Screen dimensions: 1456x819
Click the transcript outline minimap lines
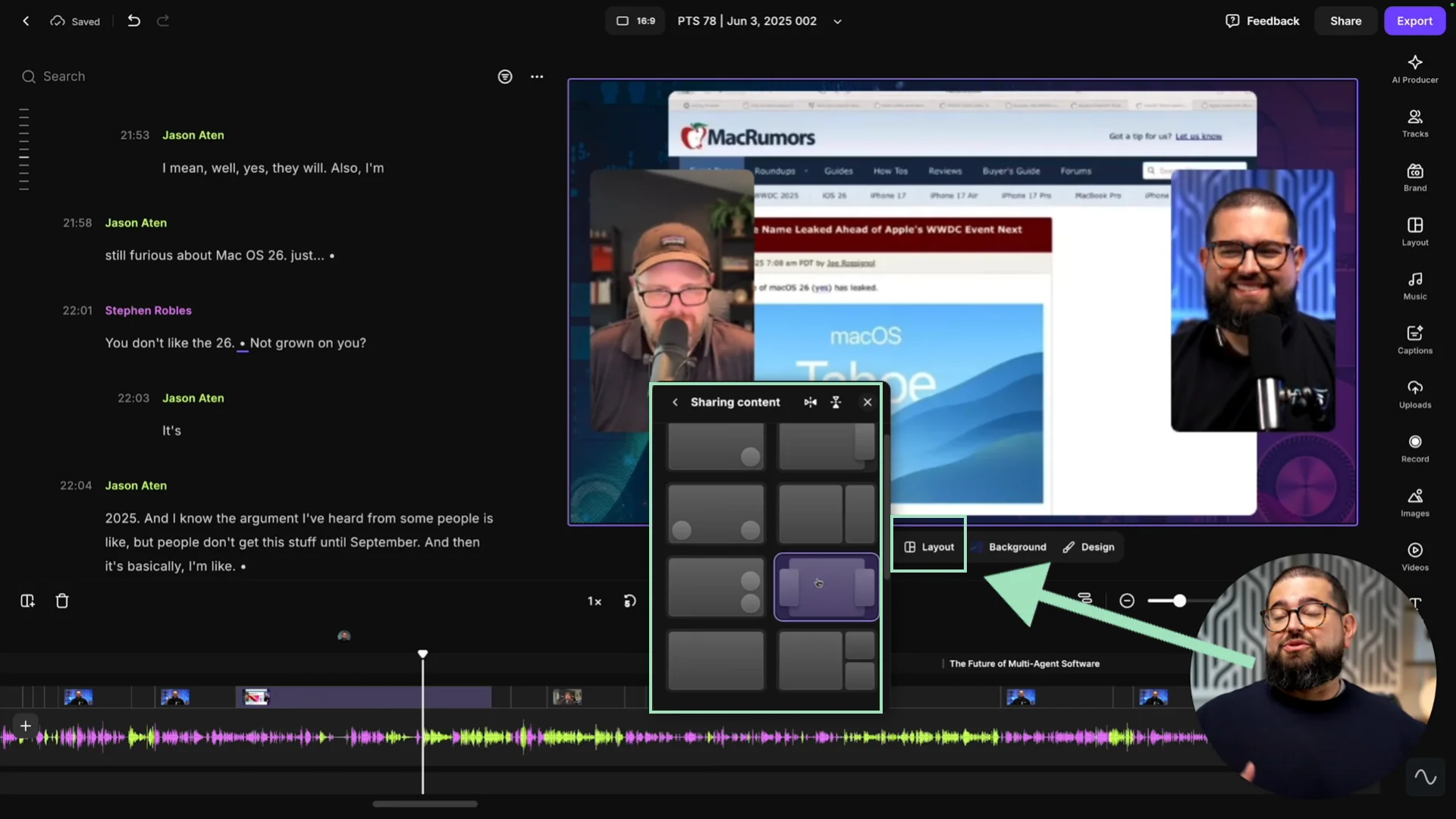pos(24,149)
